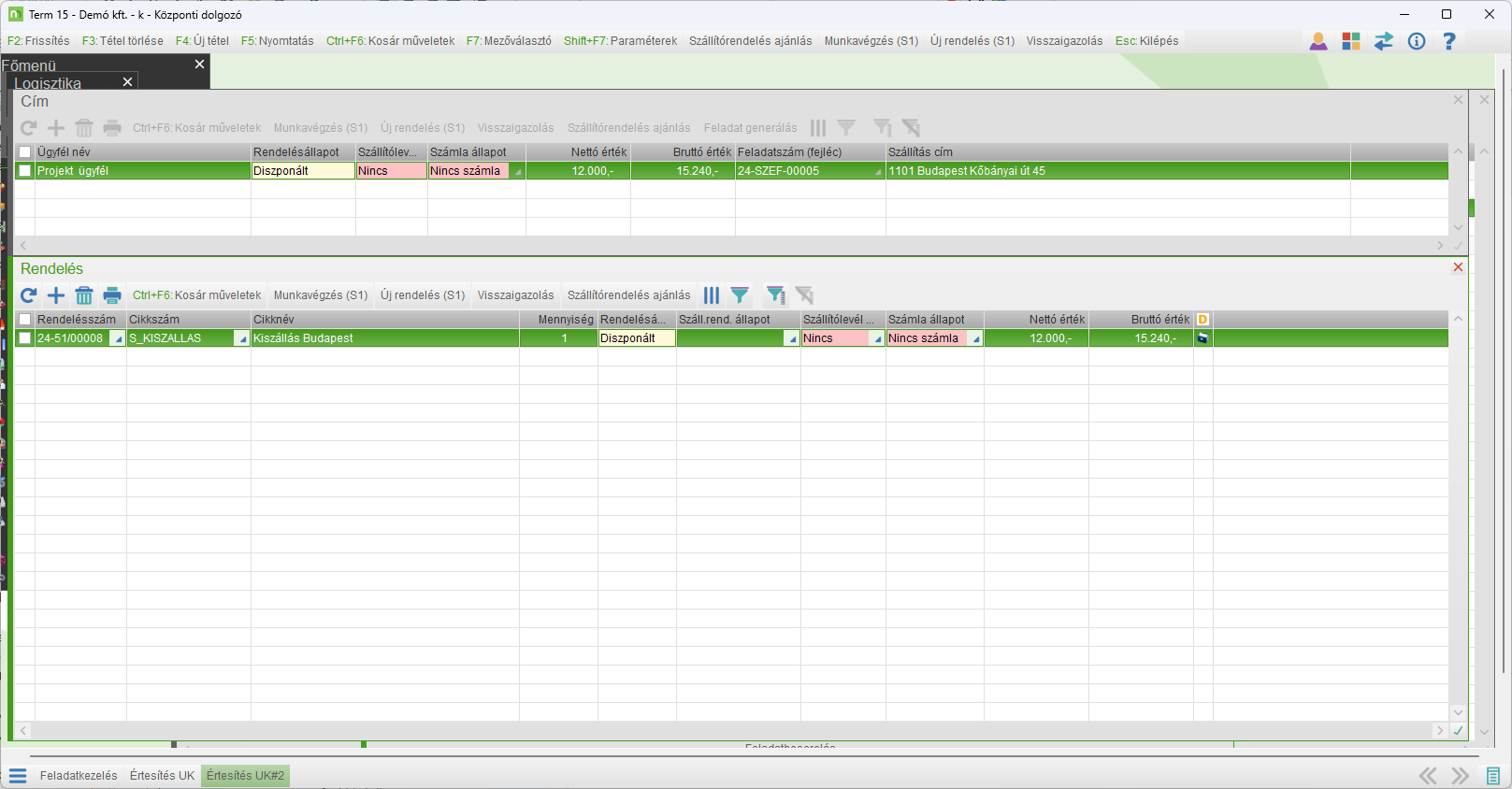Go to previous tab with double-left arrows

[x=1428, y=776]
